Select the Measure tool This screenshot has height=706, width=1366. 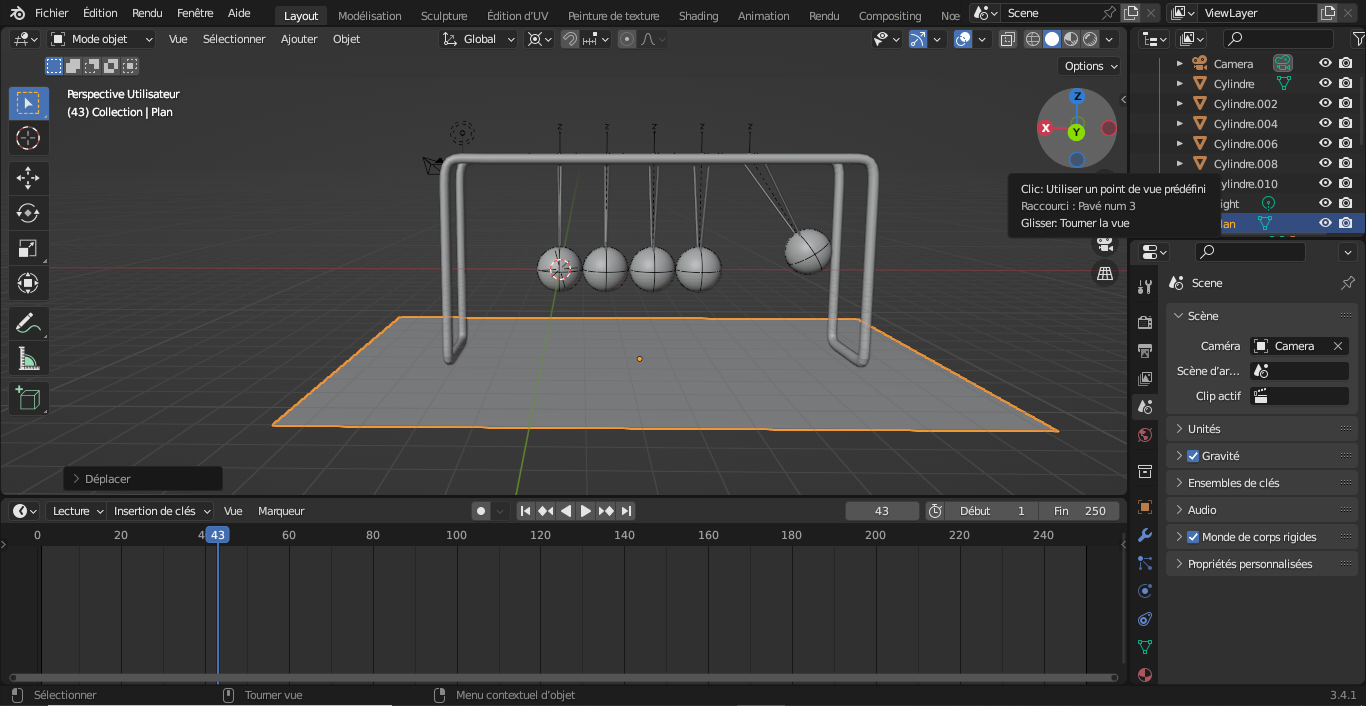28,358
